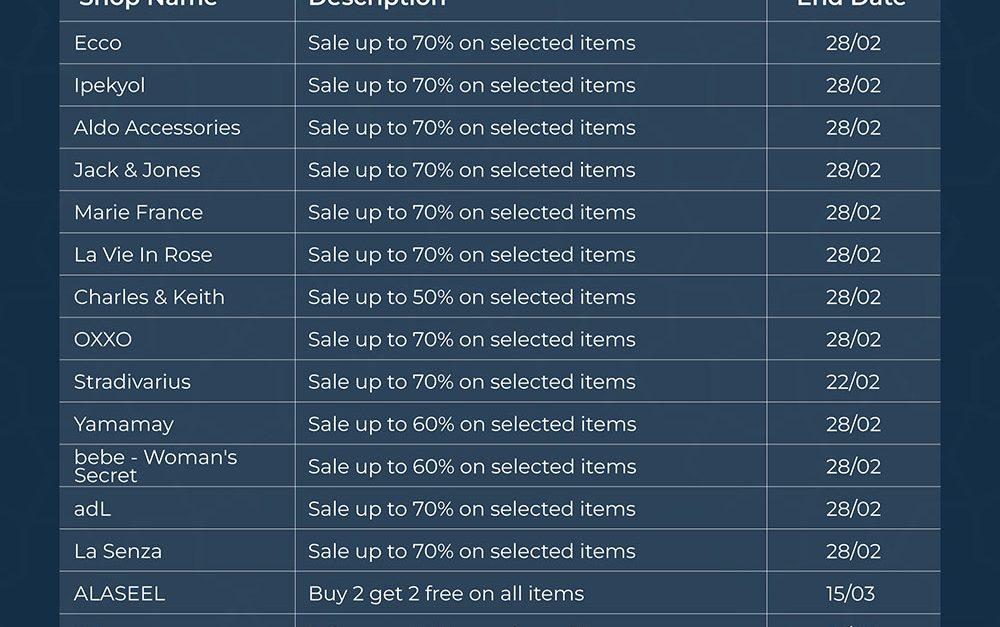Select the Yamamay shop name

pyautogui.click(x=124, y=424)
